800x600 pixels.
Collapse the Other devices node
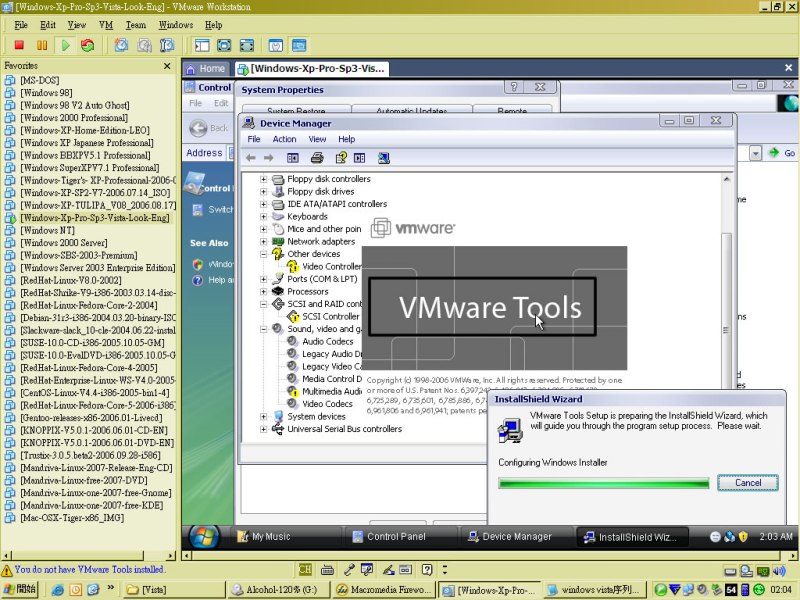point(263,254)
